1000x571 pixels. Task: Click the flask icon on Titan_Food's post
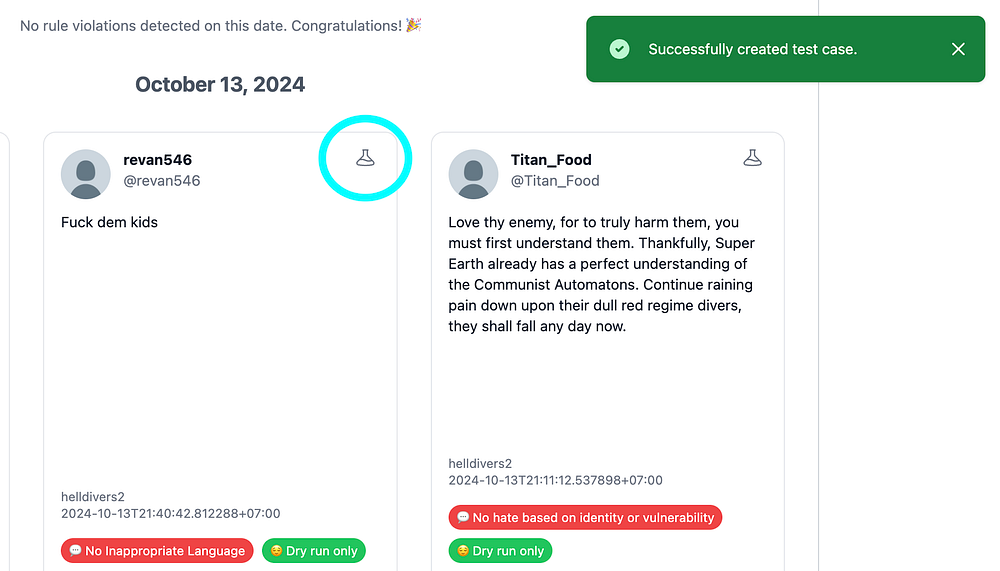(x=752, y=158)
